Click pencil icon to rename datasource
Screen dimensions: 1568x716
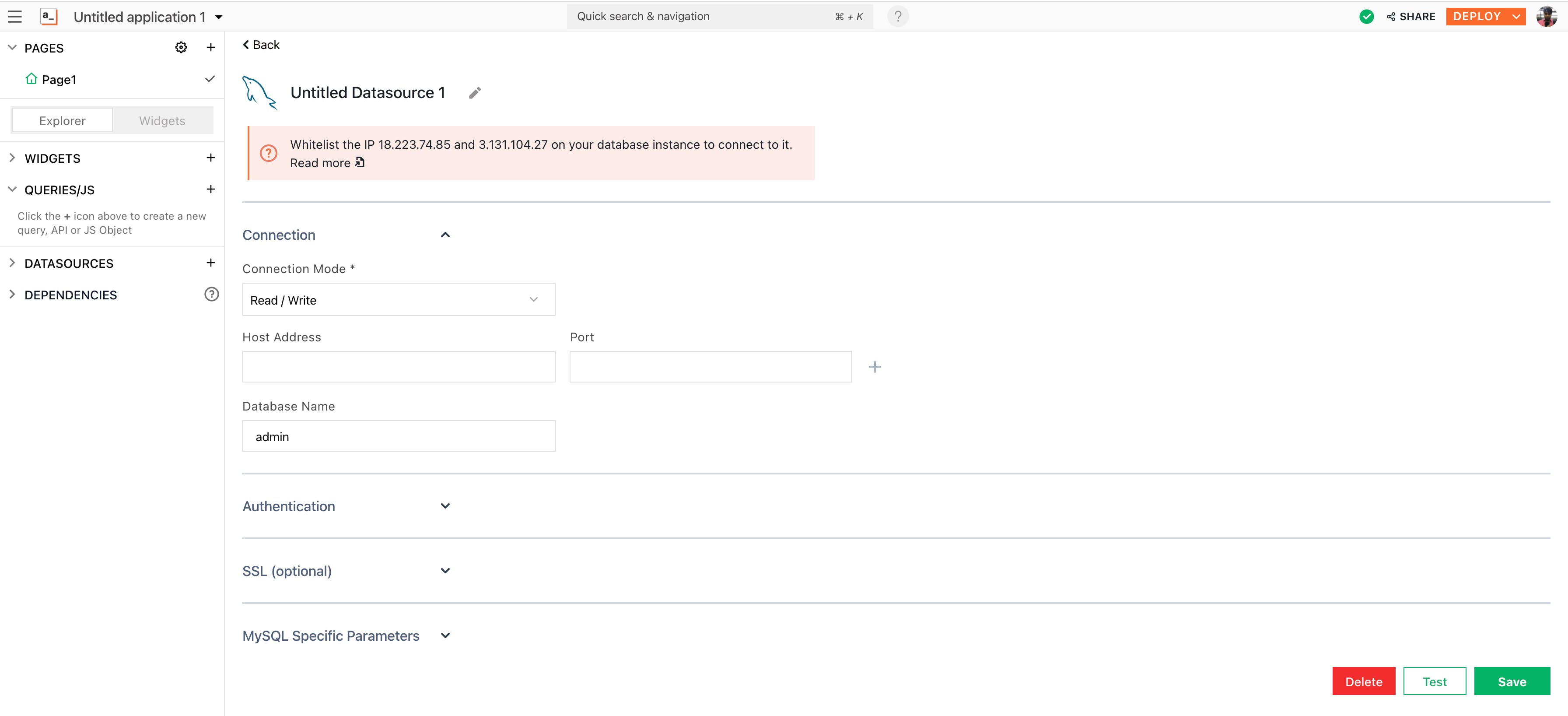click(x=475, y=92)
